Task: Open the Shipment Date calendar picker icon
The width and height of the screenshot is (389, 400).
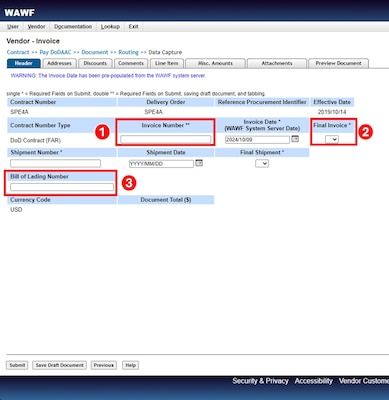Action: pos(199,163)
